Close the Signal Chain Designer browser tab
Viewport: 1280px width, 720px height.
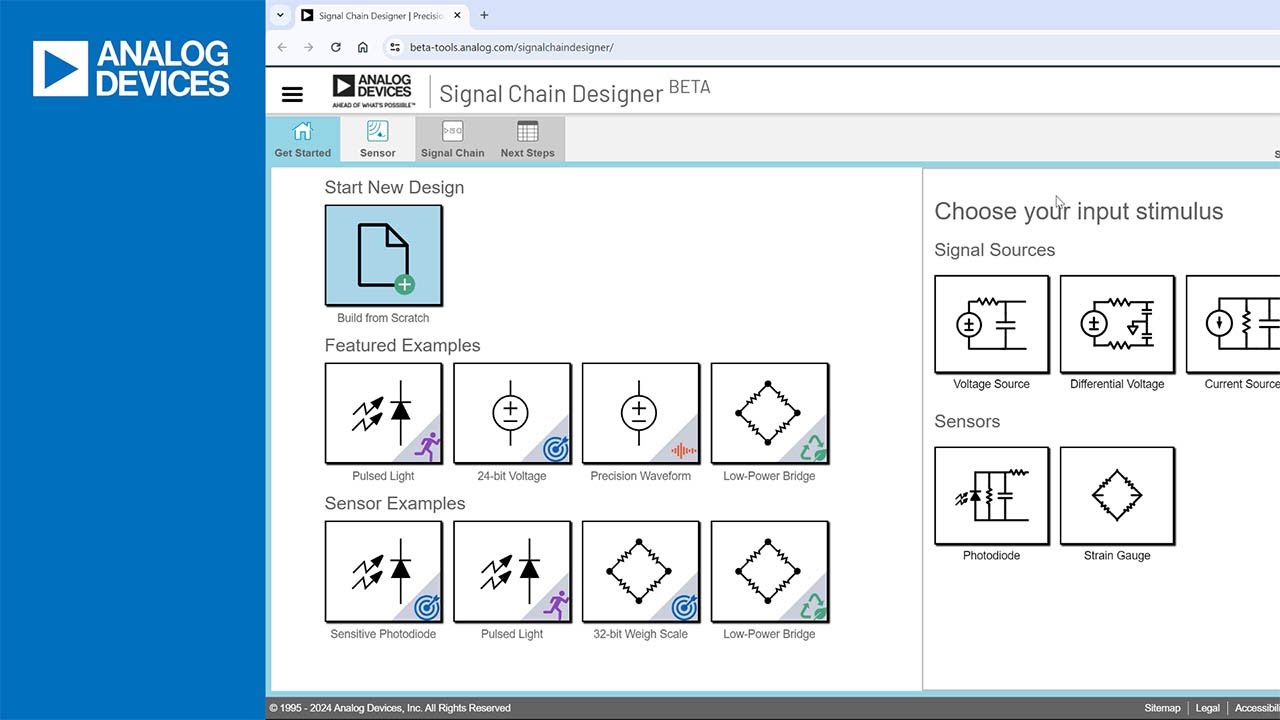point(457,15)
